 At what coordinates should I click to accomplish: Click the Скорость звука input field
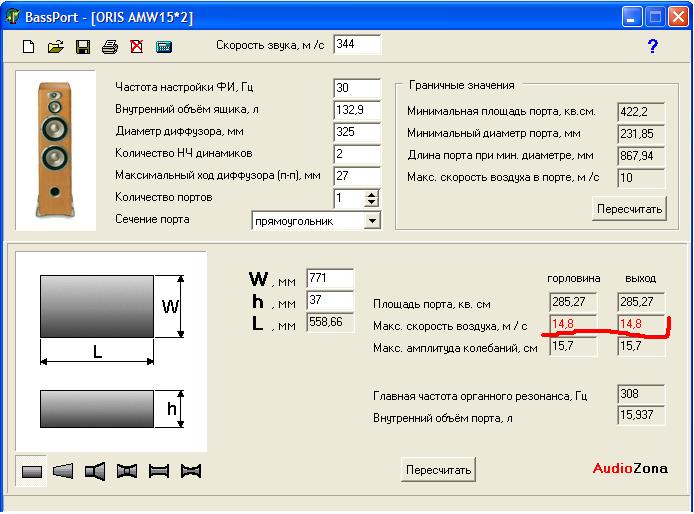[x=357, y=44]
